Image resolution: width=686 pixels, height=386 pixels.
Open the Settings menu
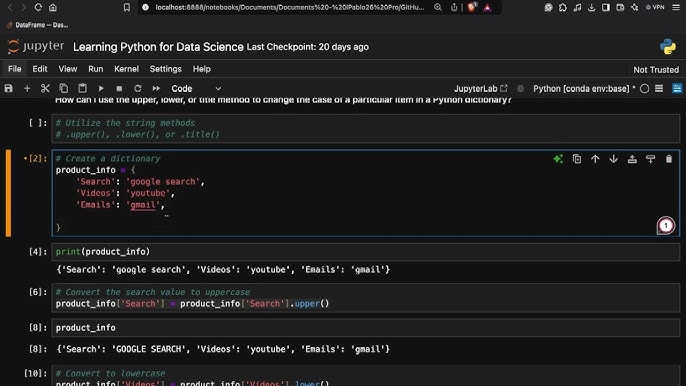click(x=165, y=69)
